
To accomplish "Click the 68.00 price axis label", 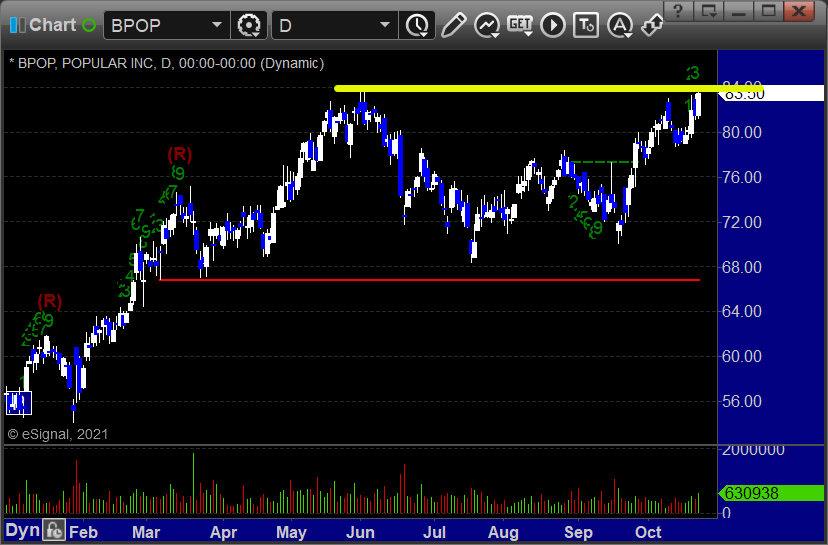I will [x=742, y=267].
